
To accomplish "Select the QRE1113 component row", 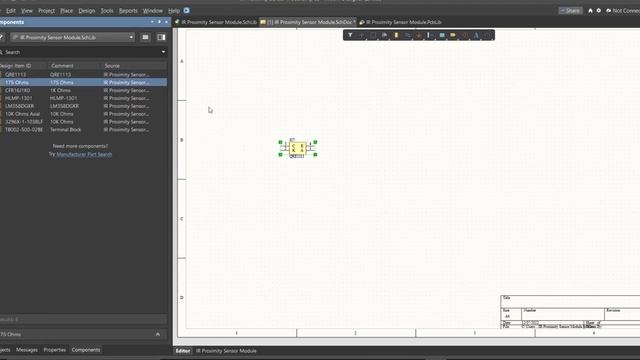I will pos(83,75).
